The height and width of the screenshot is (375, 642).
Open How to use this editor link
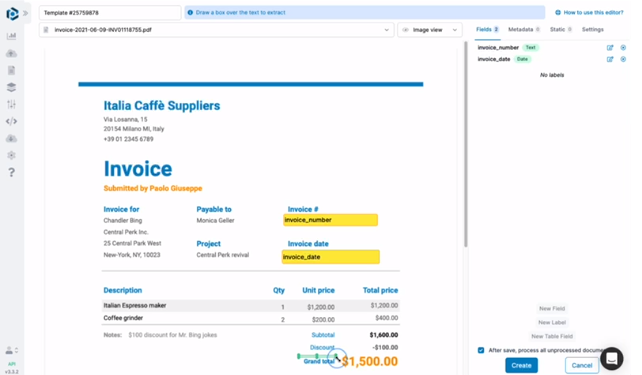[589, 13]
